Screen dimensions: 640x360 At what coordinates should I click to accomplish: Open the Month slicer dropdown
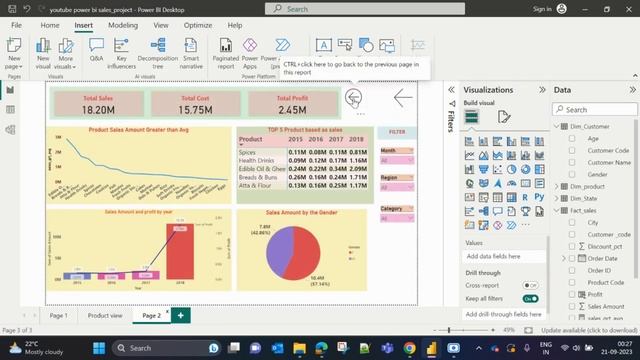tap(397, 160)
